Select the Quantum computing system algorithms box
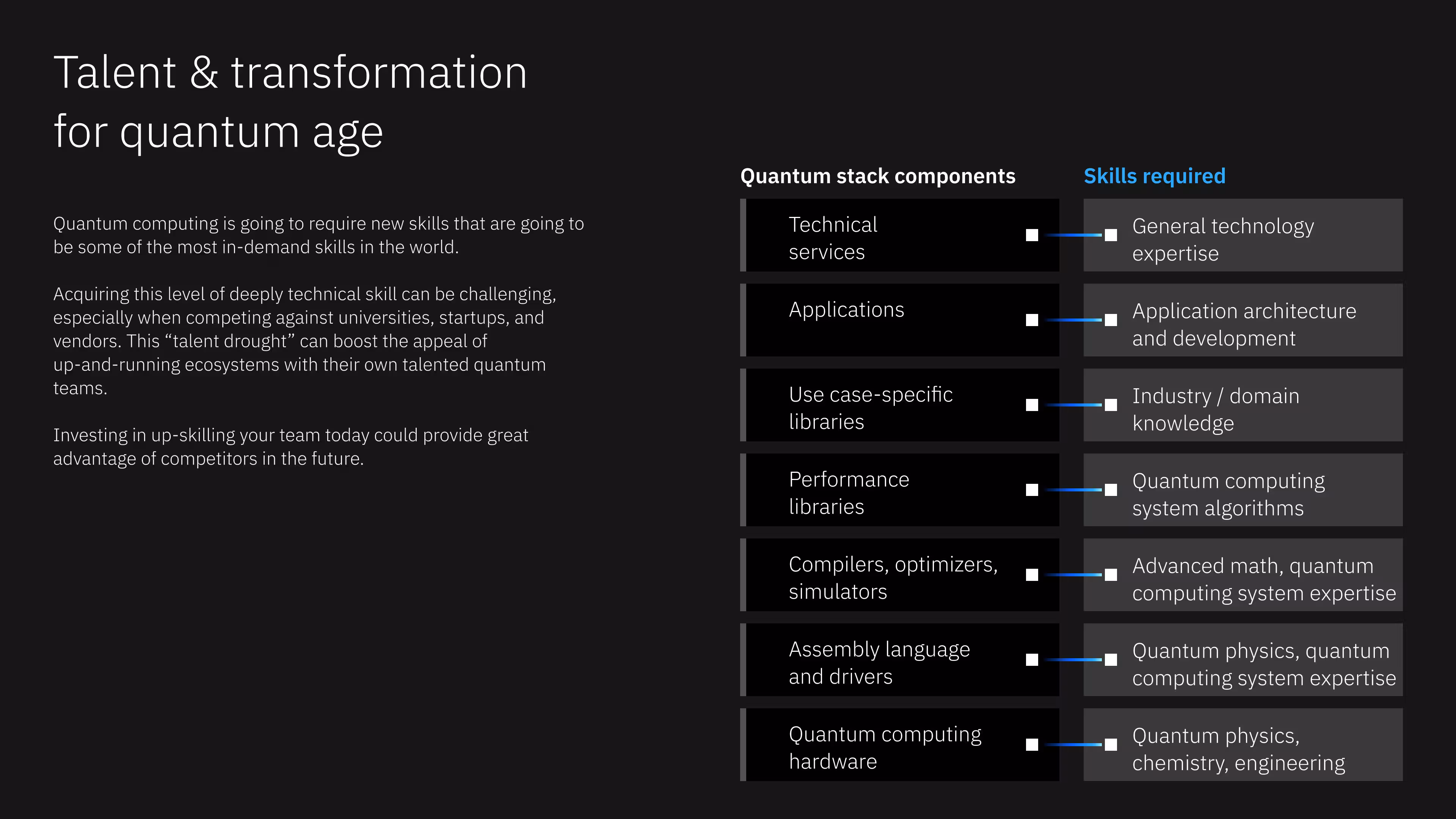The width and height of the screenshot is (1456, 819). coord(1243,490)
